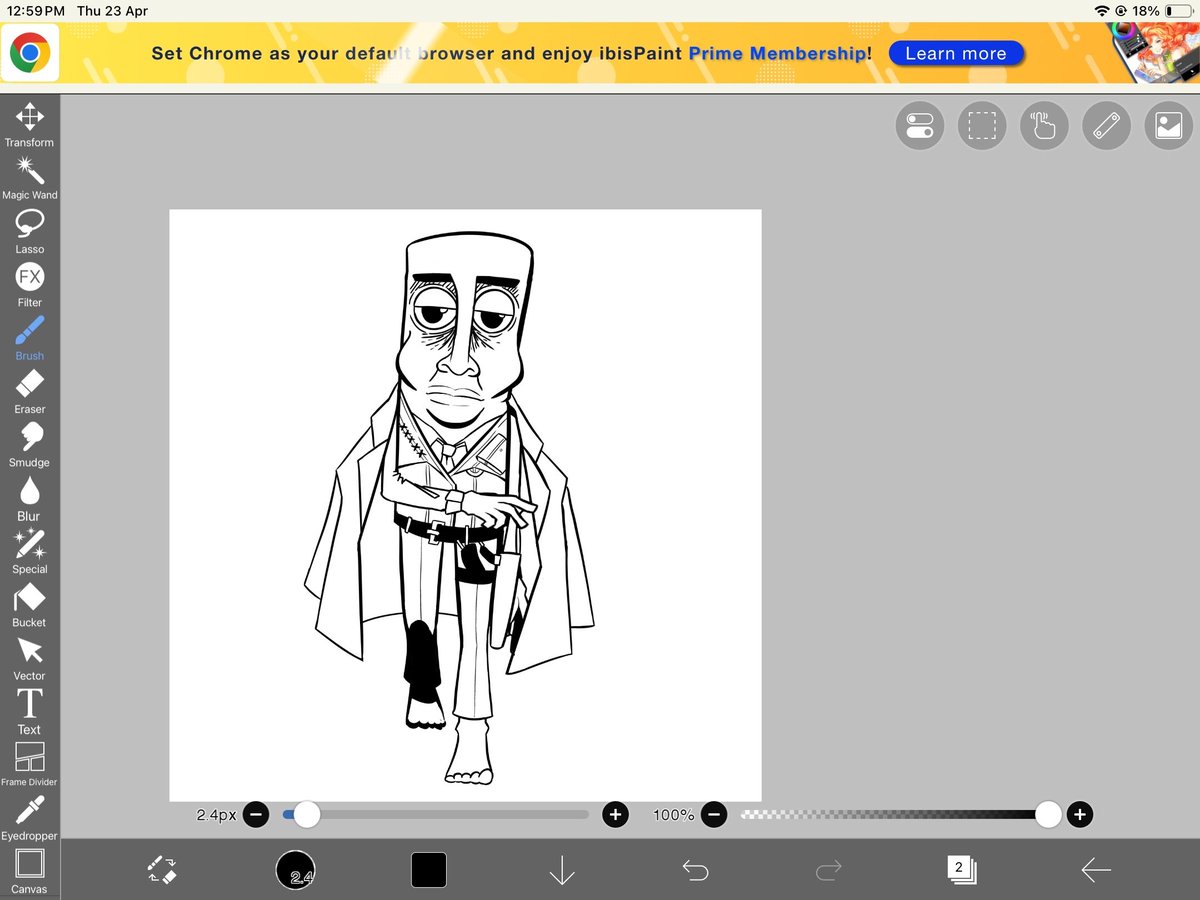Tap the 100% opacity value

click(674, 815)
